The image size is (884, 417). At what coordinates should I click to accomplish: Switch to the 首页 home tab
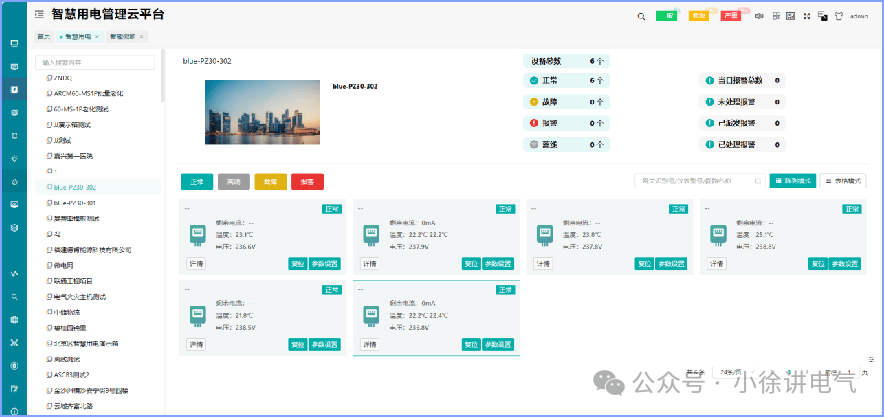pos(43,36)
